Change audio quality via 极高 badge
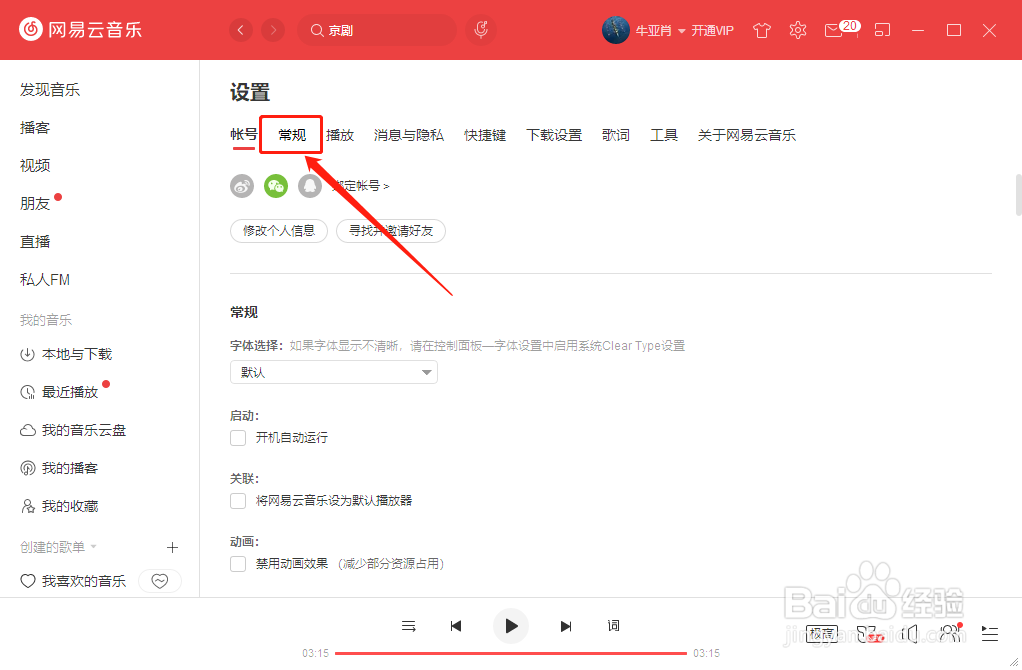 pos(822,634)
